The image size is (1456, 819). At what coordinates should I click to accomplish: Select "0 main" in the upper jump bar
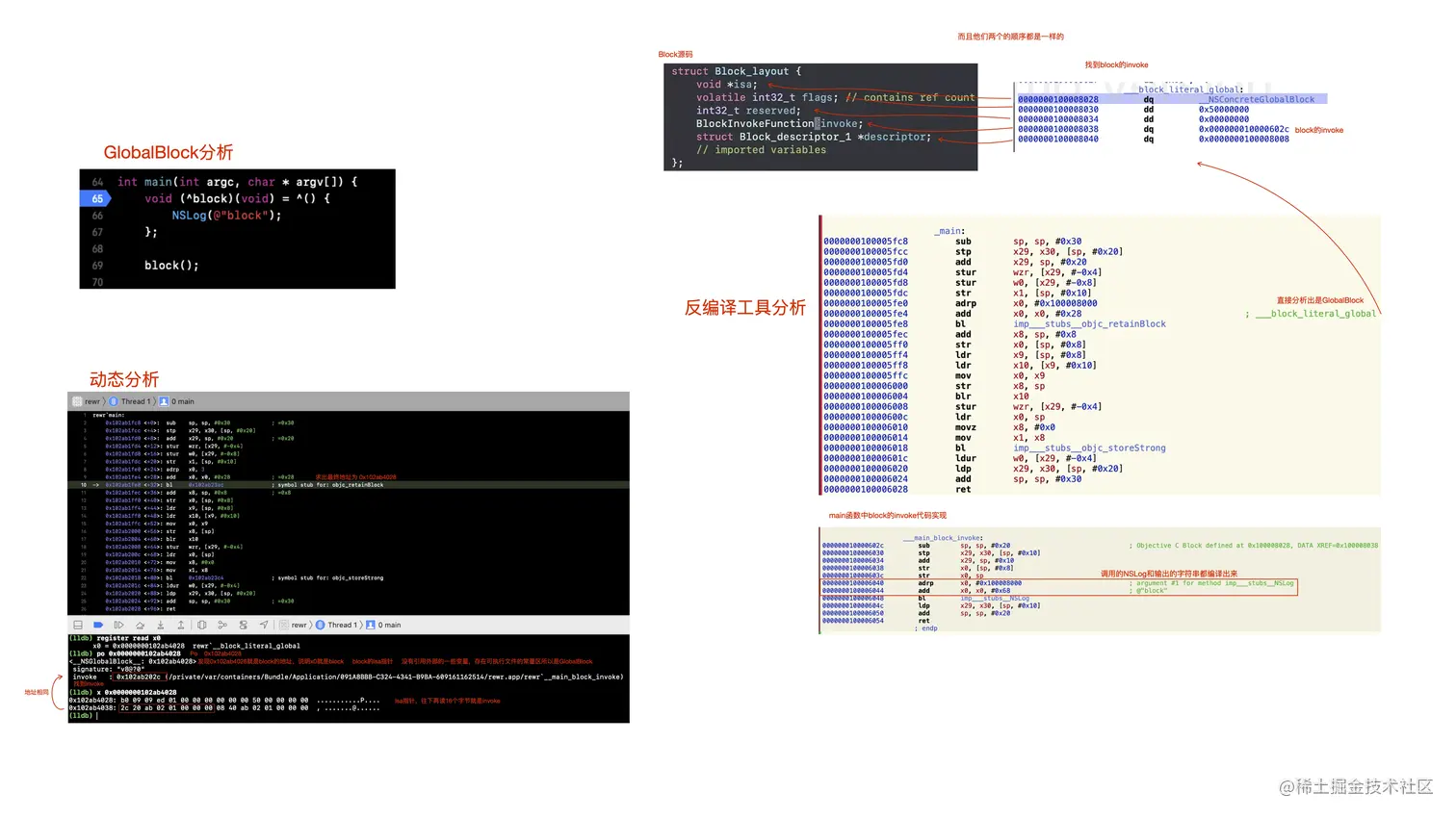pos(183,401)
